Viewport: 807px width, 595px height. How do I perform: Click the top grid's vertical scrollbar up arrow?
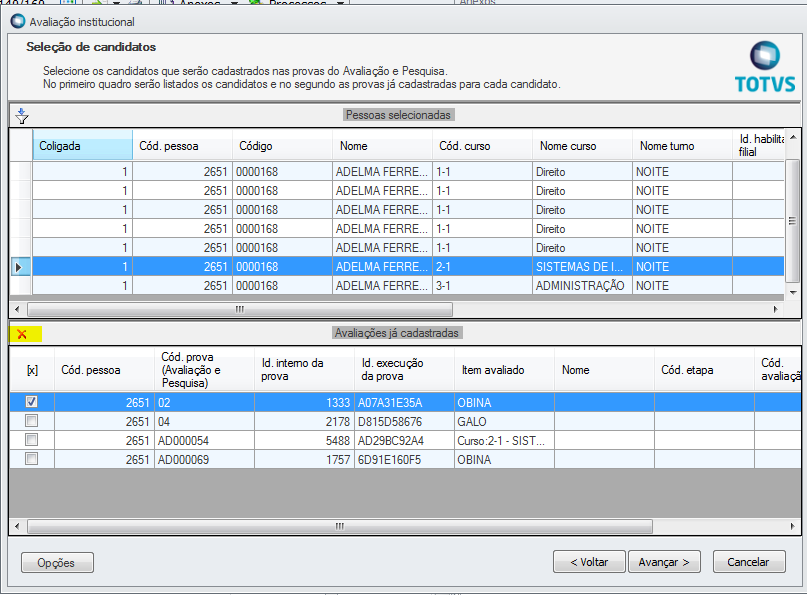coord(793,137)
